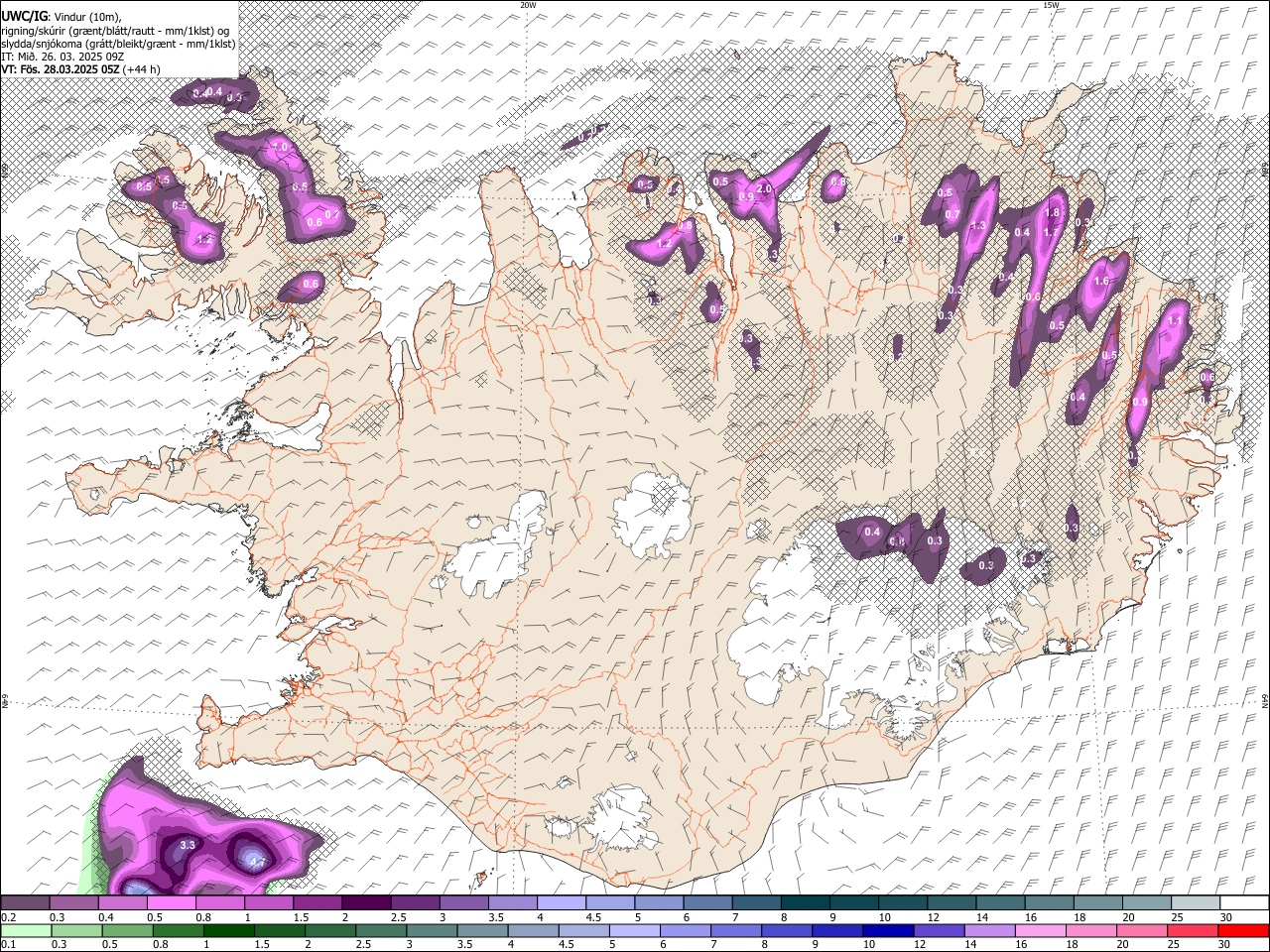Select bottom-row light pink swatch between 16 and 18
The width and height of the screenshot is (1270, 952).
[x=1039, y=930]
